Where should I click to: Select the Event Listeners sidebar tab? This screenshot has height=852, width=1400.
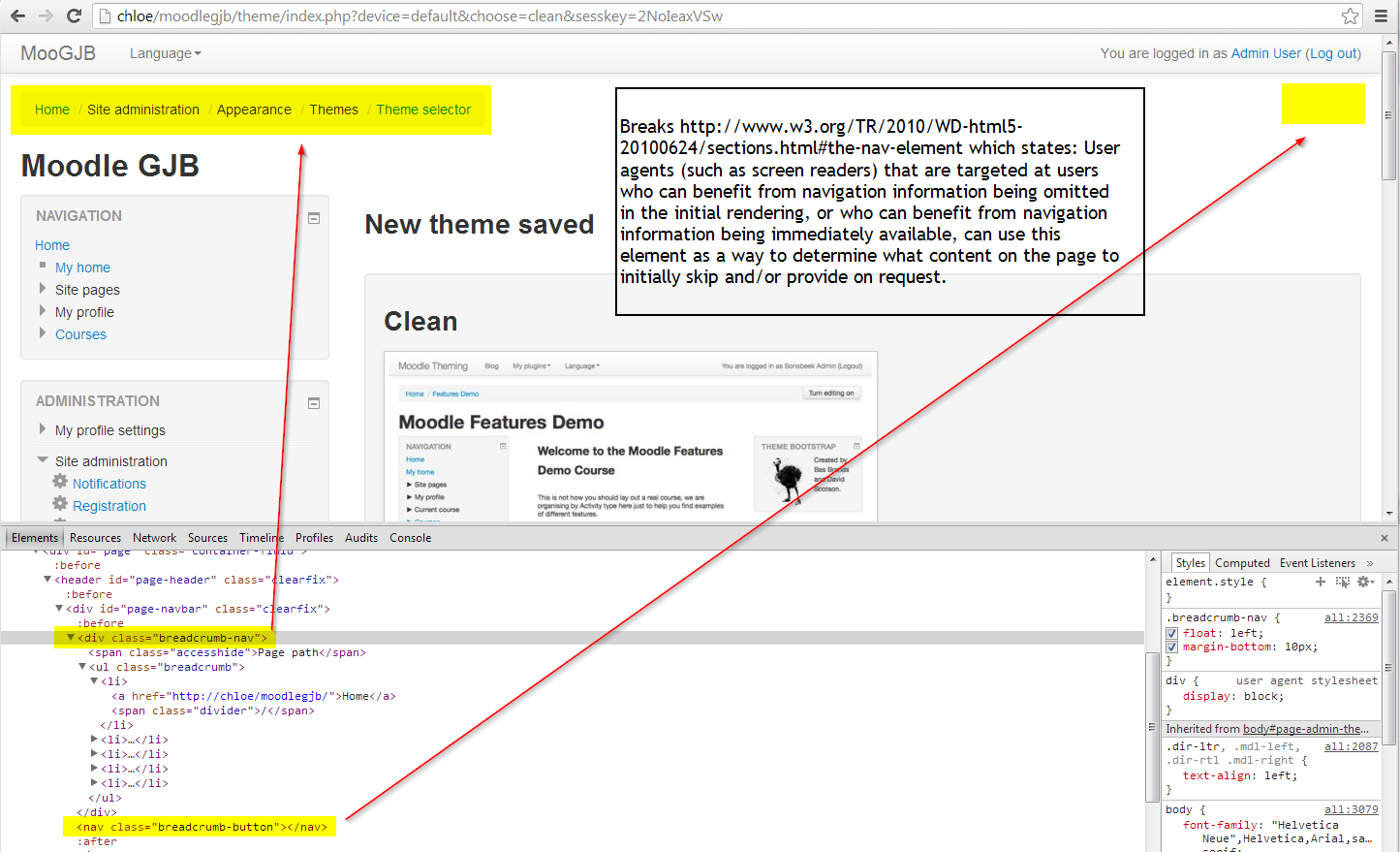pyautogui.click(x=1318, y=563)
